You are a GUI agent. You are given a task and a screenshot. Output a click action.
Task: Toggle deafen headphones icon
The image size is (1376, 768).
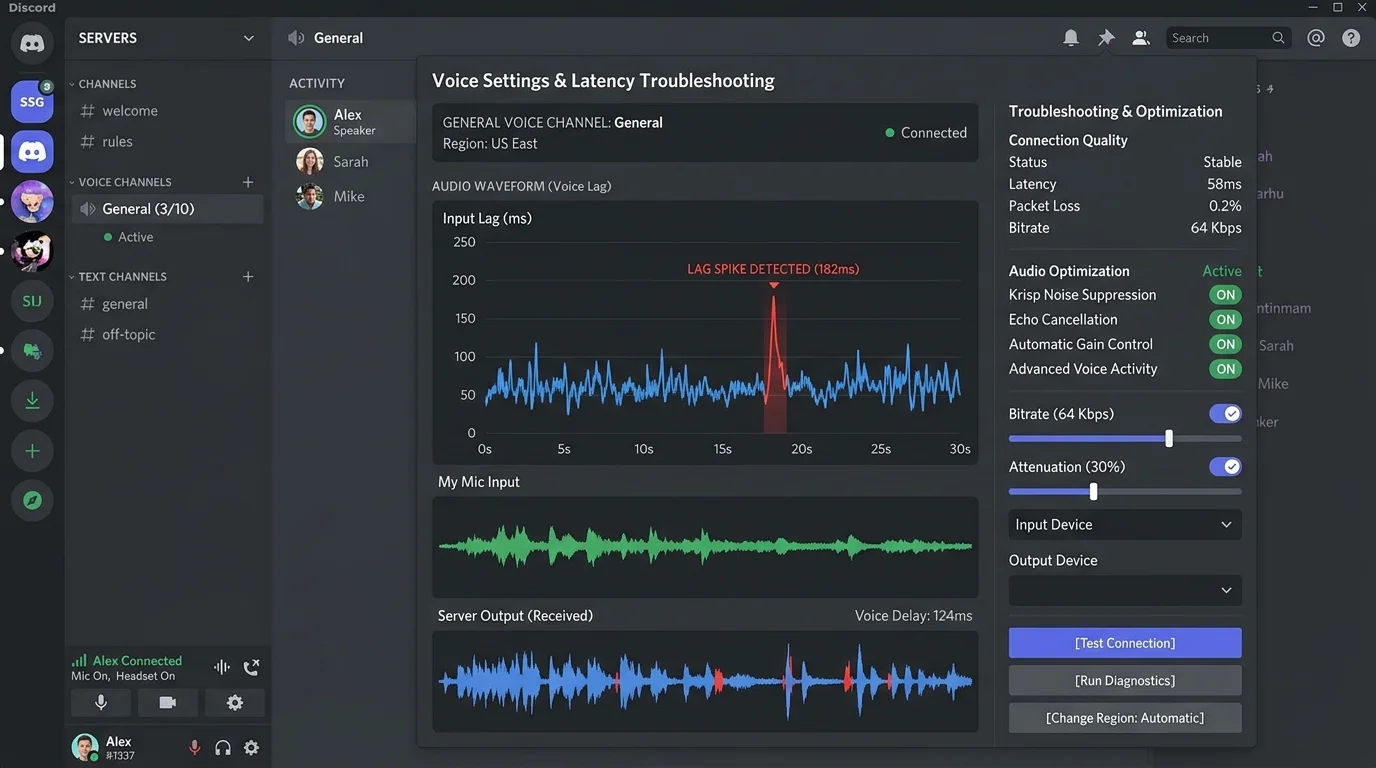(x=223, y=748)
